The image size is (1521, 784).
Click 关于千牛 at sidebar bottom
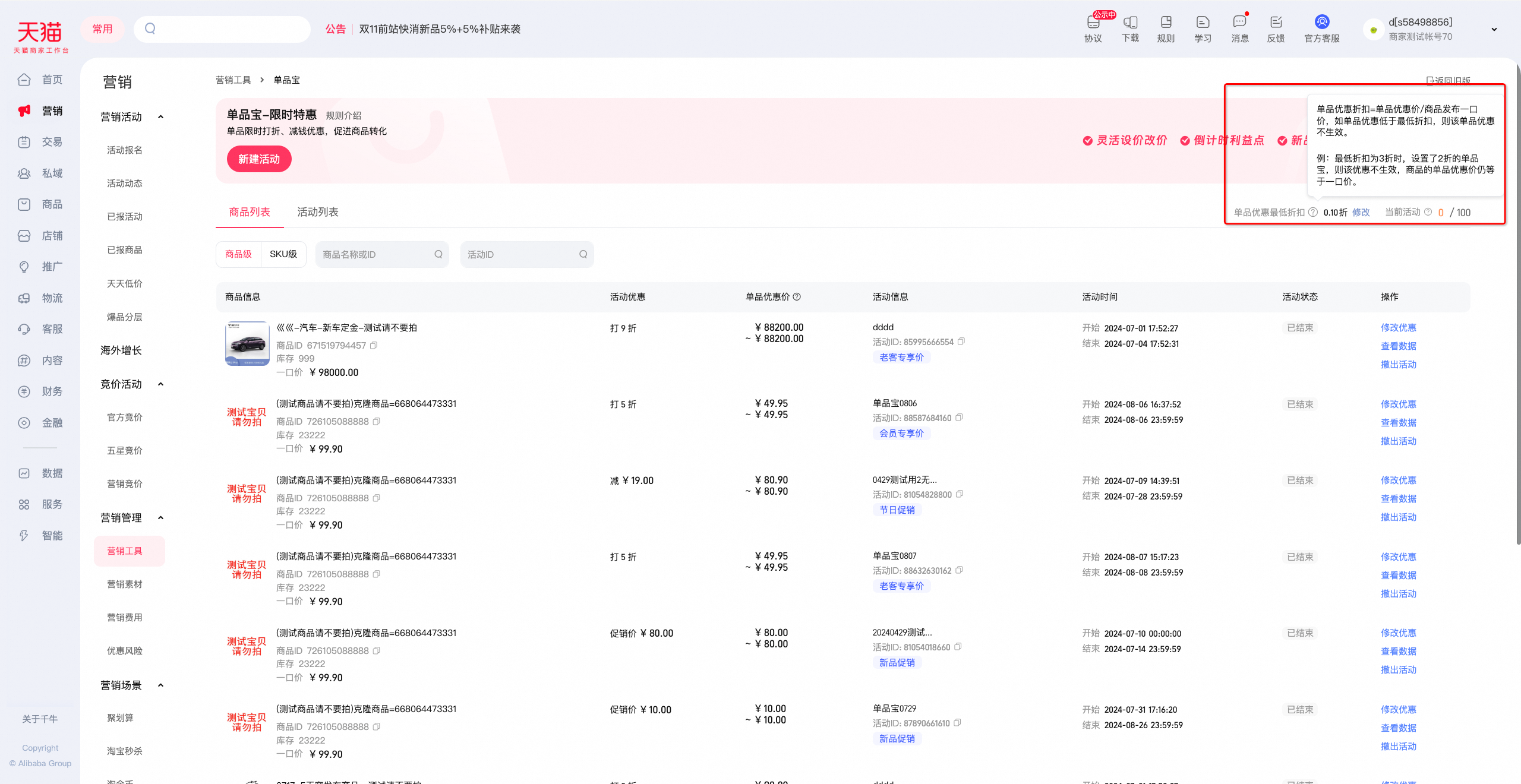[40, 719]
